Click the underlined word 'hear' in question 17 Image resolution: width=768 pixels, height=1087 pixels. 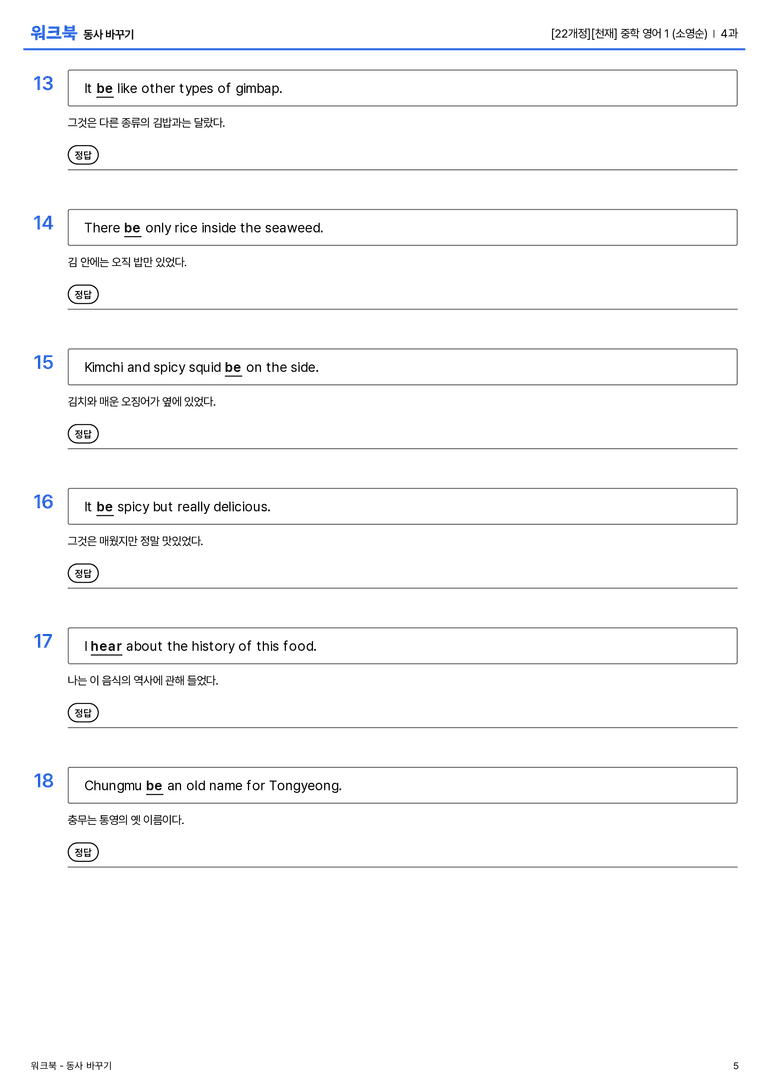tap(106, 646)
